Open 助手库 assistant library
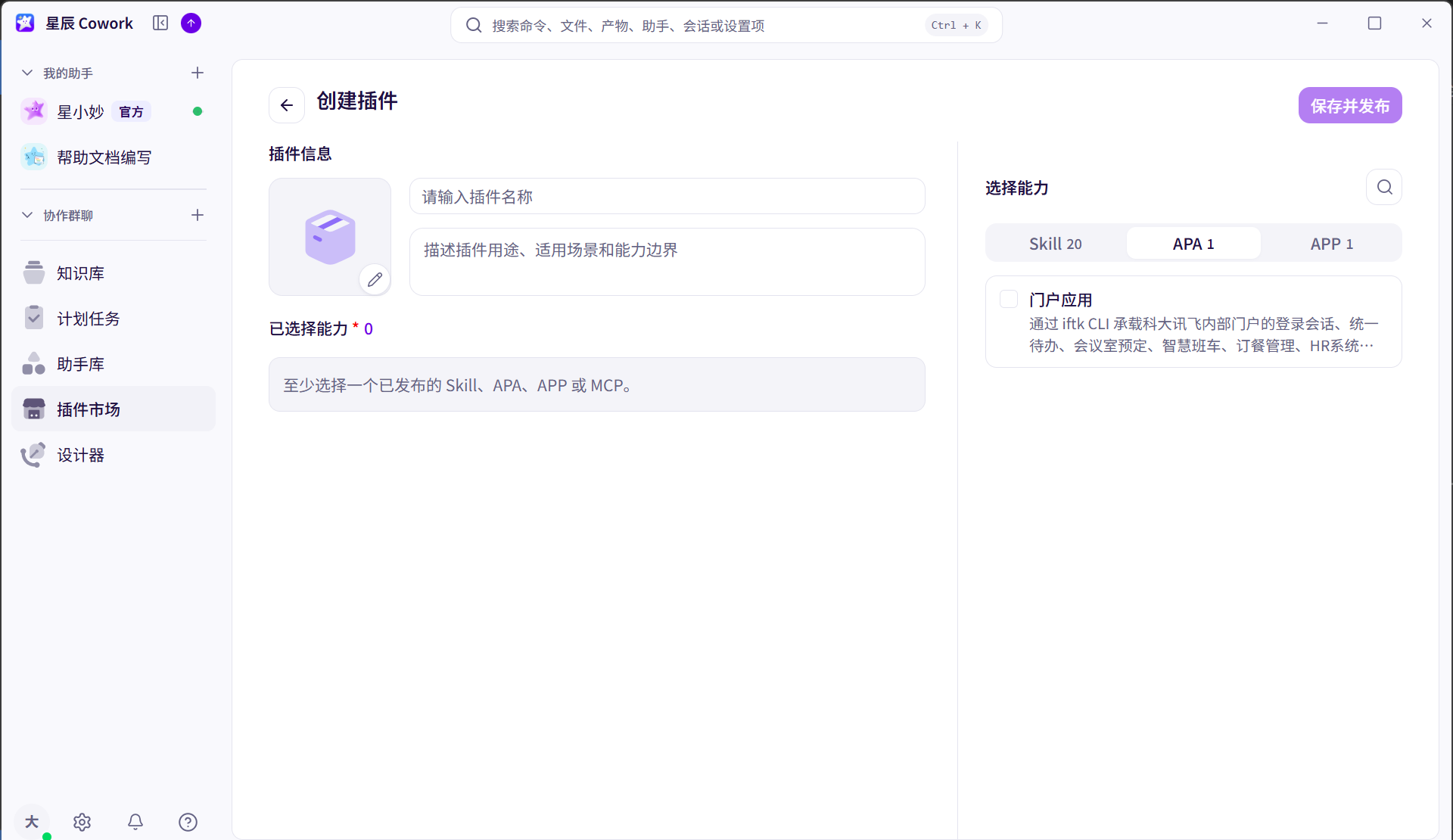The height and width of the screenshot is (840, 1453). point(114,364)
